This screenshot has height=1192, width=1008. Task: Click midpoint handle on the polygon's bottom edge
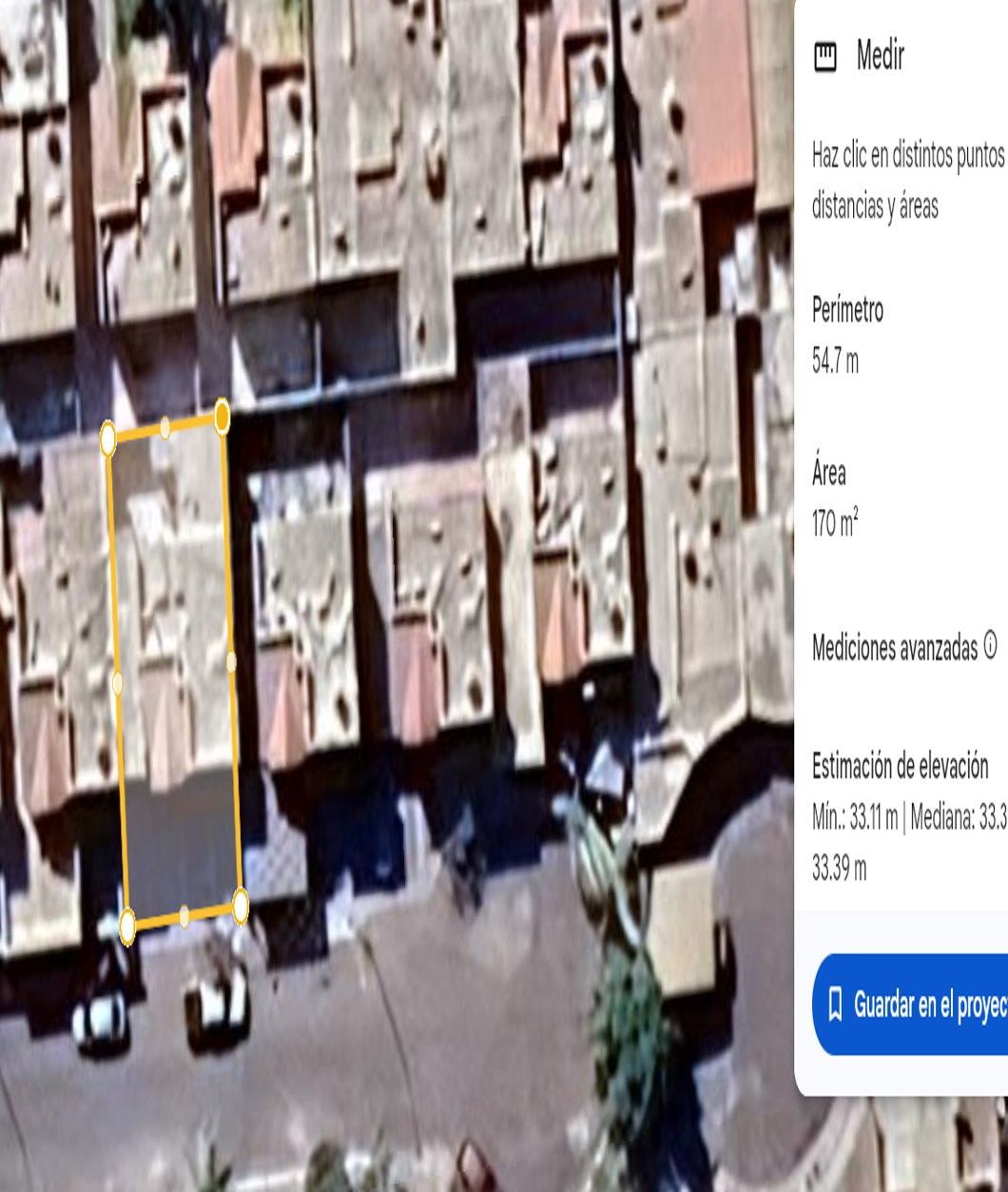(184, 916)
